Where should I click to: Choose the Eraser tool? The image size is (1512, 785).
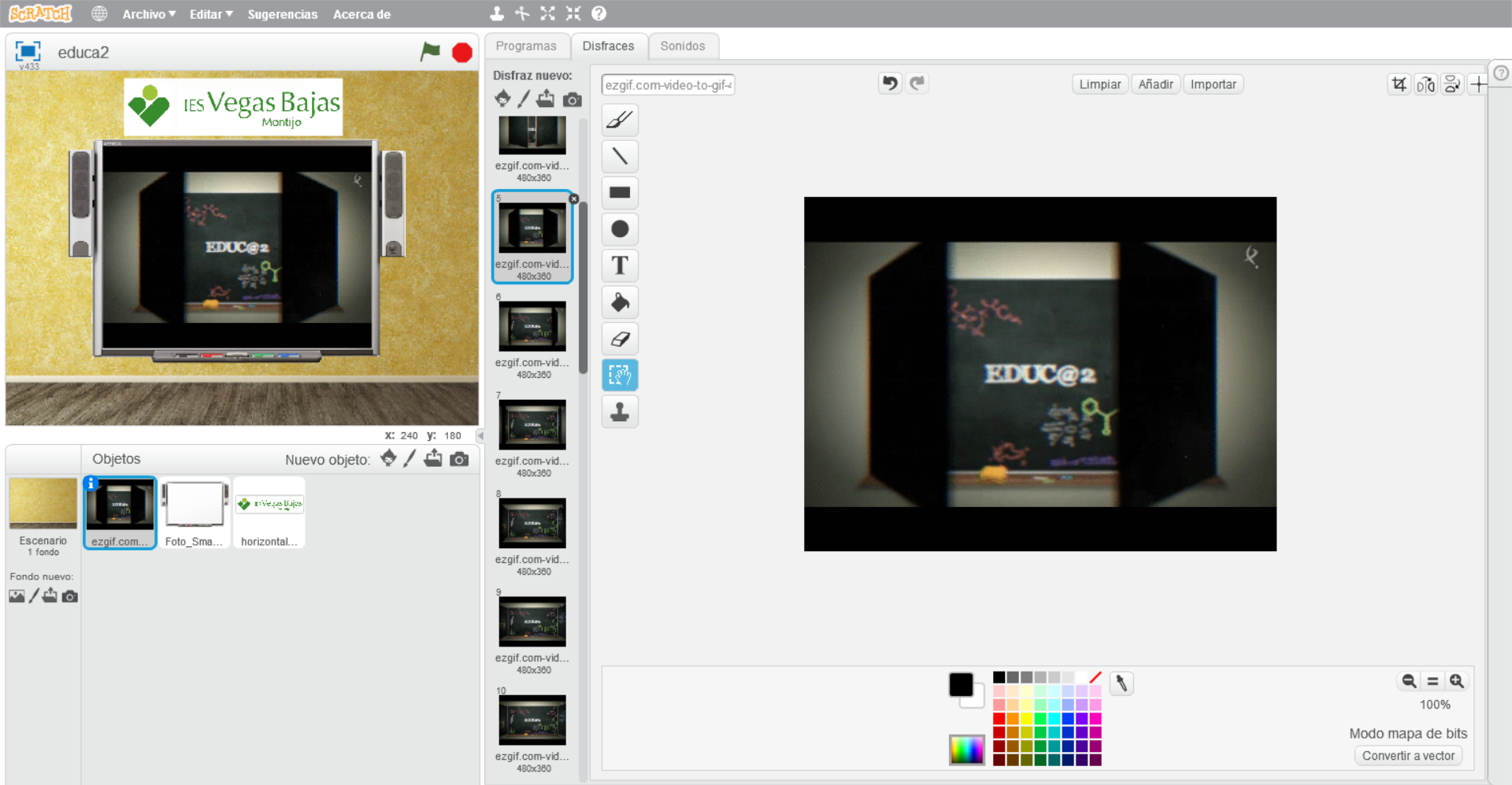tap(620, 339)
